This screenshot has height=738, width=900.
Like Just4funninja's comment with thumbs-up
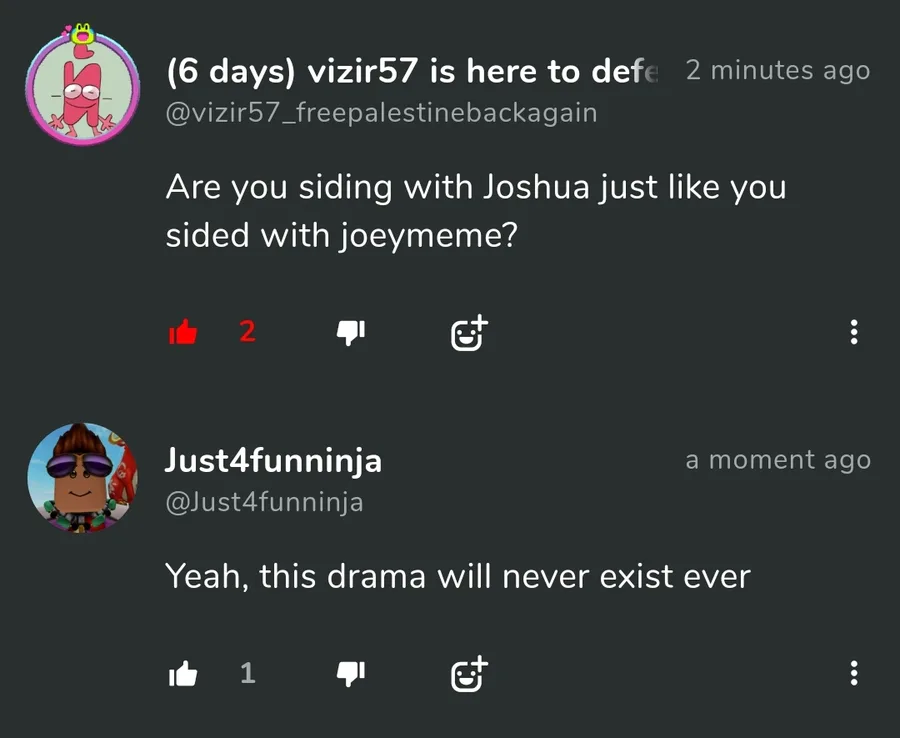pos(183,675)
